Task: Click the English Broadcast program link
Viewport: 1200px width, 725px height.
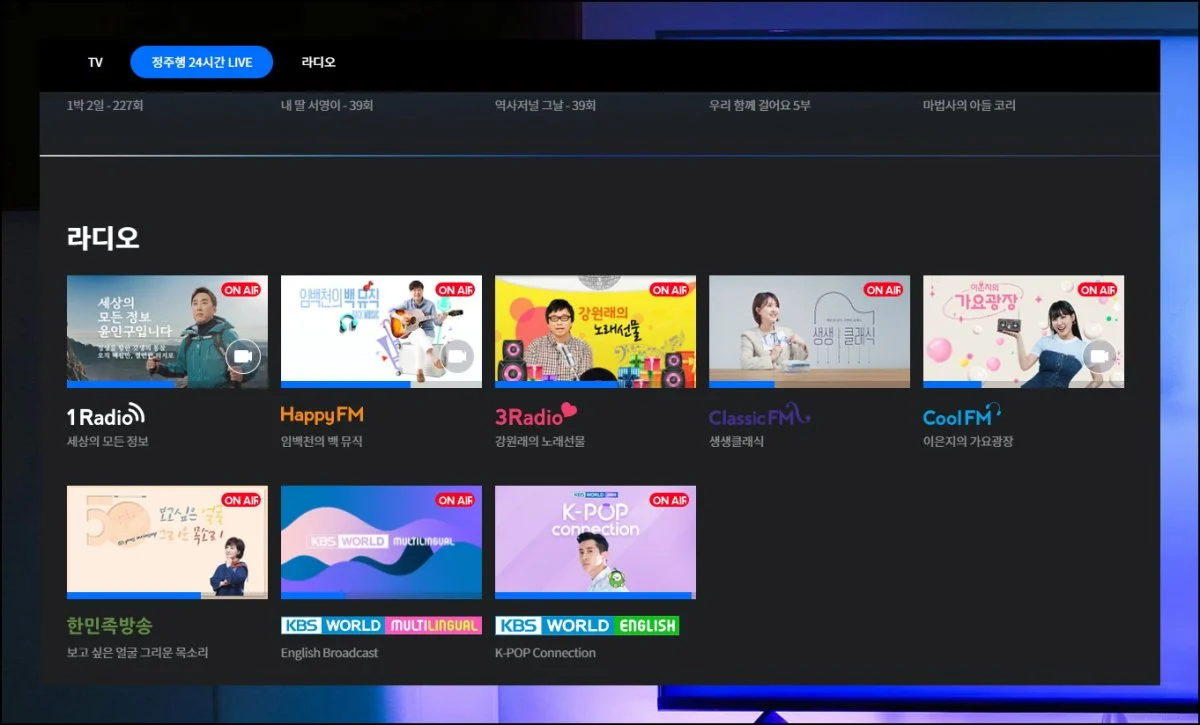Action: (329, 653)
